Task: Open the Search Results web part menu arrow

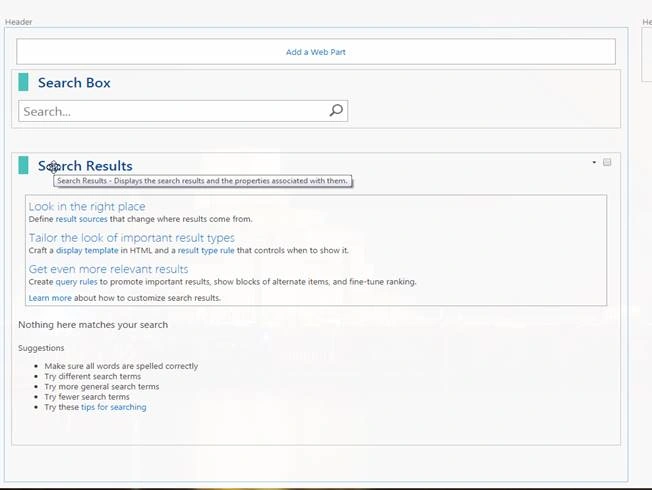Action: point(594,162)
